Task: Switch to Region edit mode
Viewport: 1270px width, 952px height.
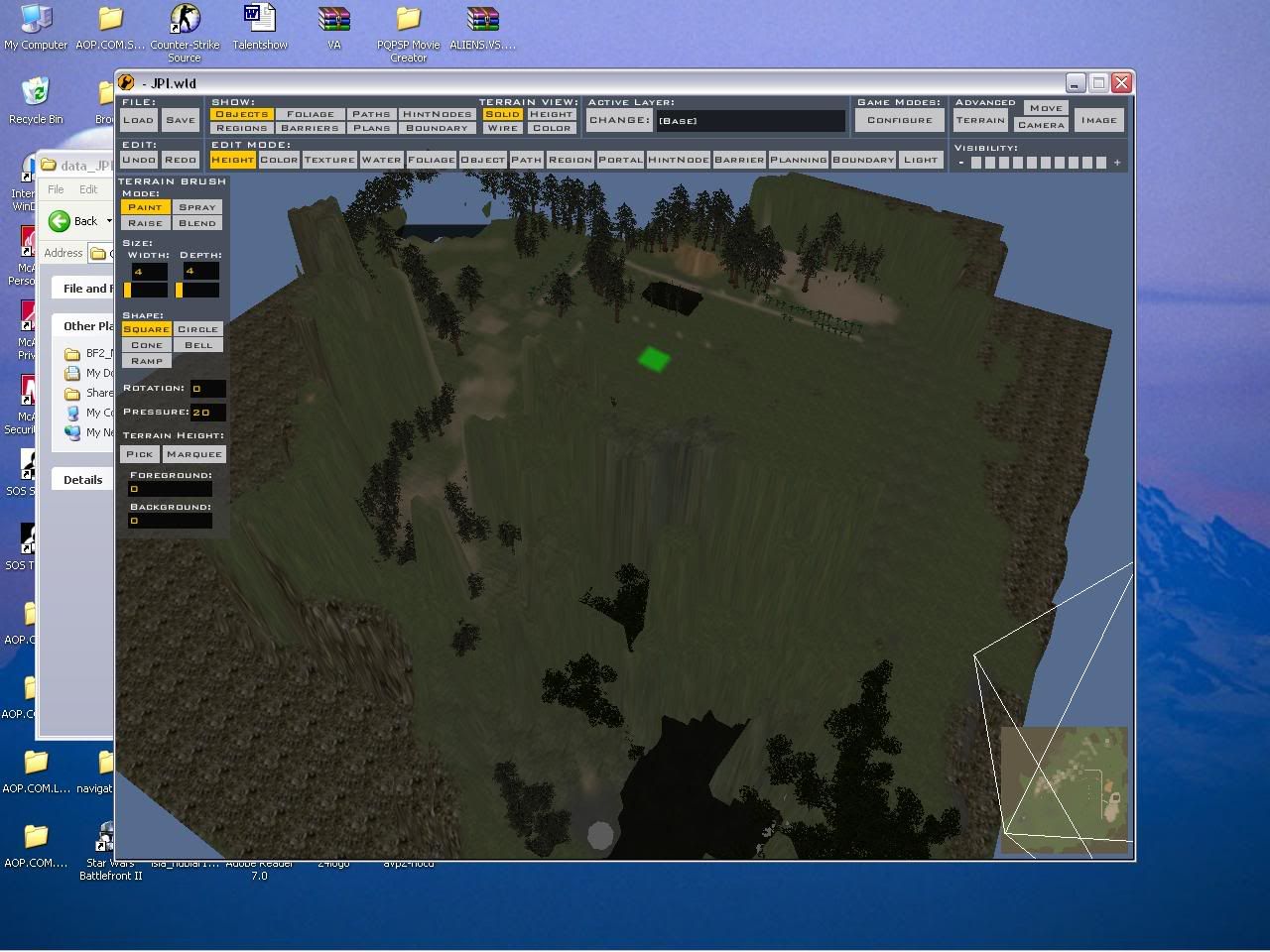Action: (571, 160)
